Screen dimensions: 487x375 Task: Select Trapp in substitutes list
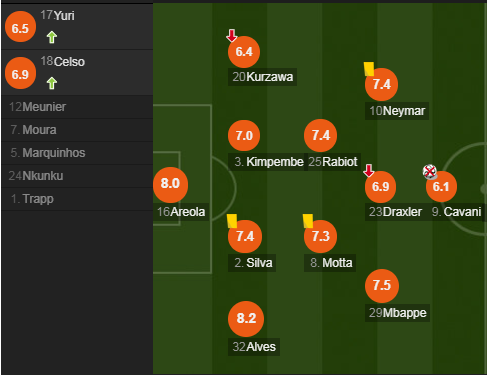pos(77,199)
